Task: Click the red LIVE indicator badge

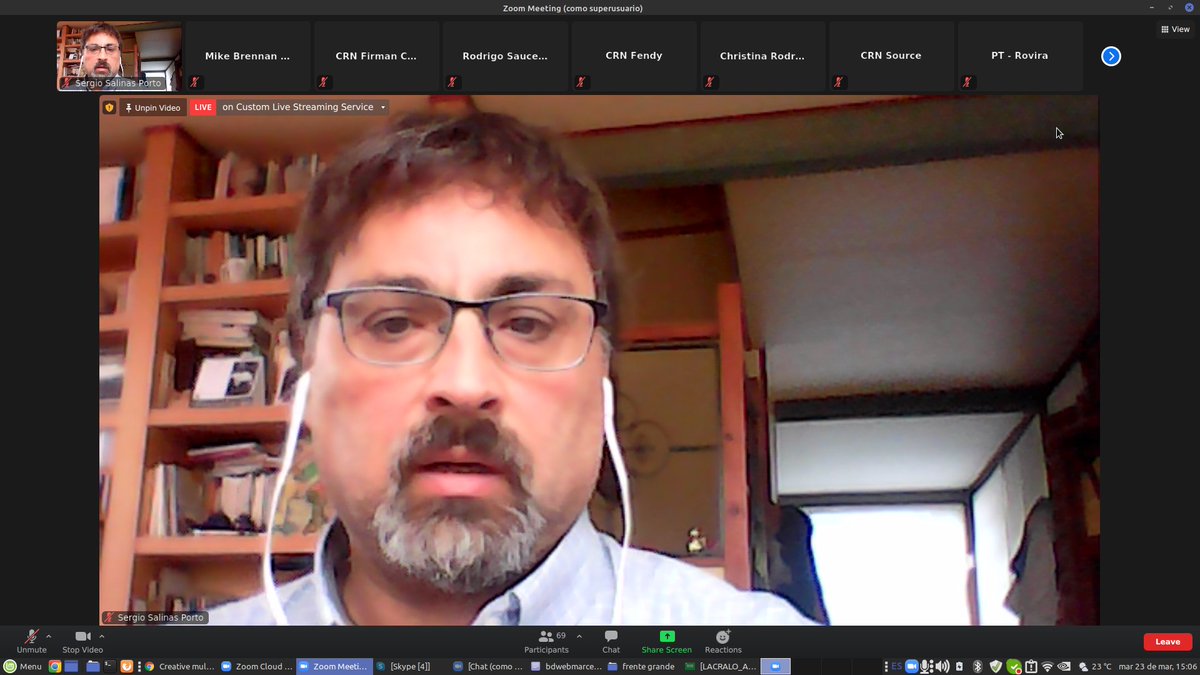Action: click(203, 107)
